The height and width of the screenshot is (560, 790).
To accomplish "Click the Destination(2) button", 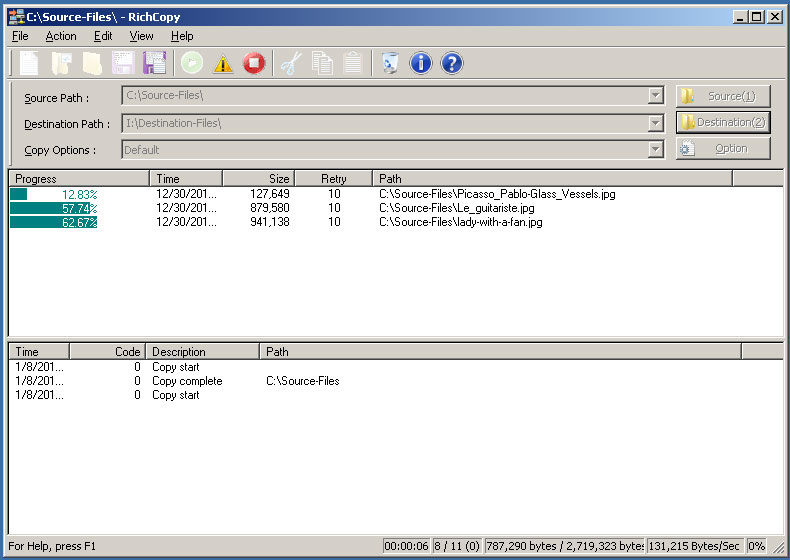I will (723, 122).
